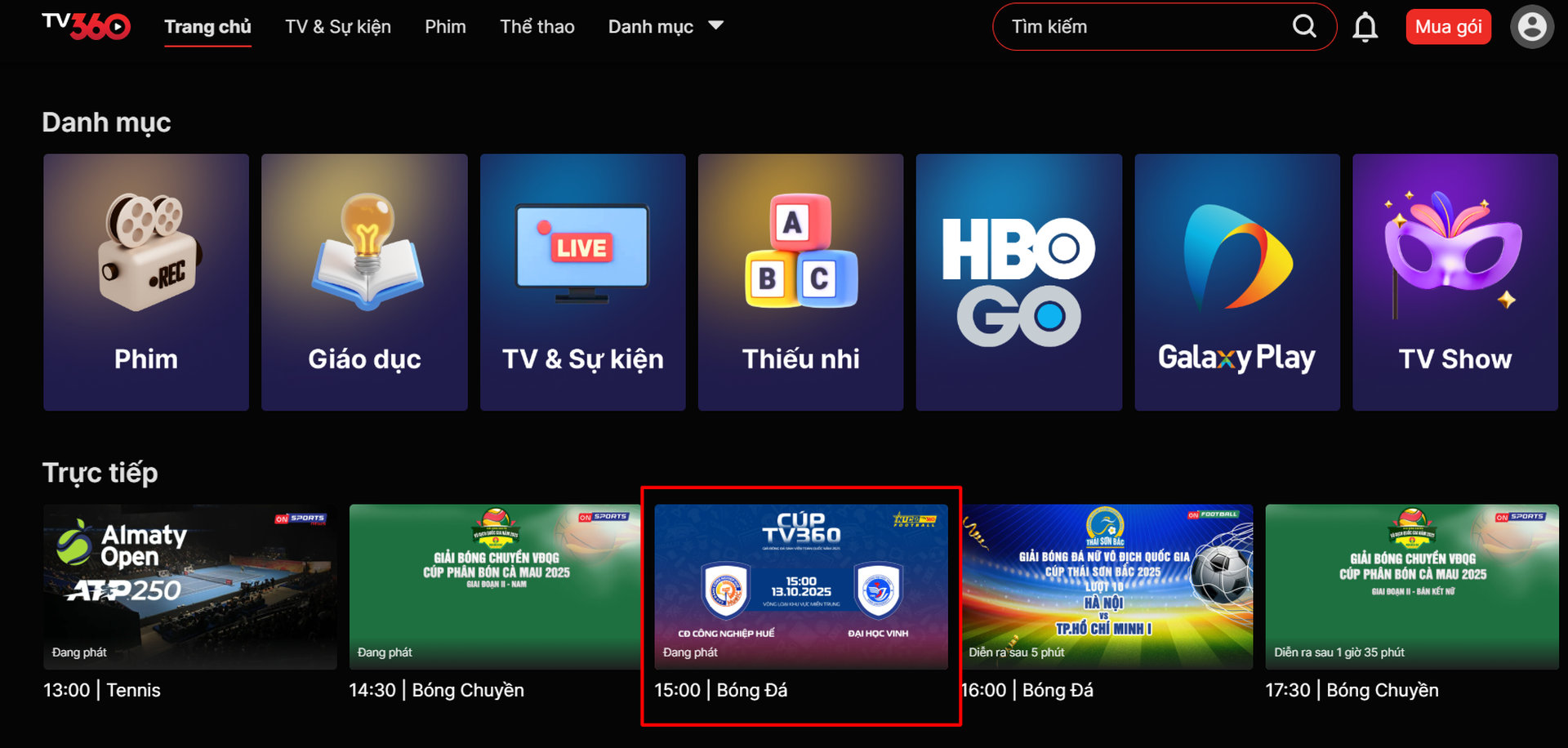Click the search magnifier icon
Screen dimensions: 1568x748
click(x=1304, y=27)
